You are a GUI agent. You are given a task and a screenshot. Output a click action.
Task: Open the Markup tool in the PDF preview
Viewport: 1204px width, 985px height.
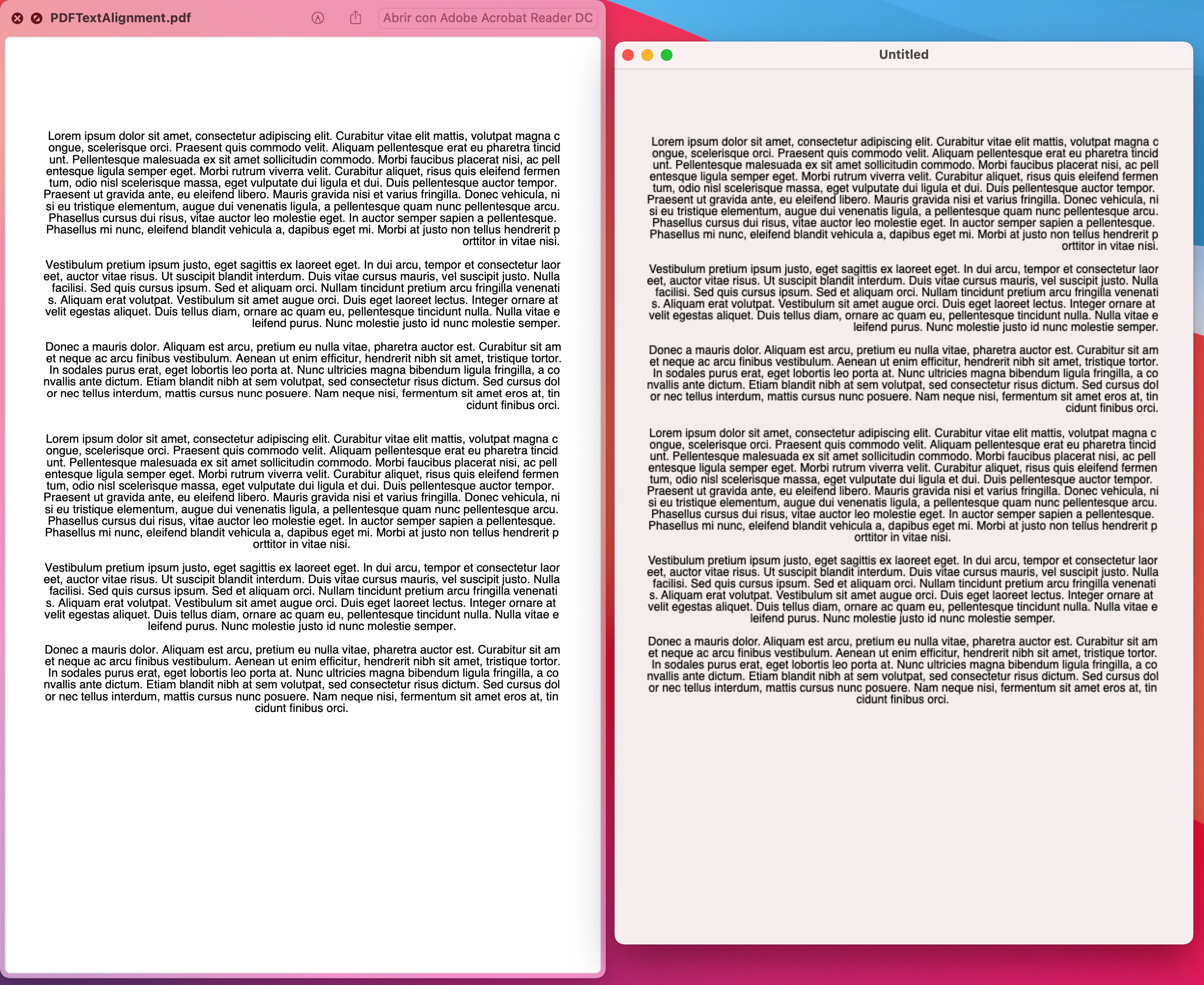coord(318,18)
